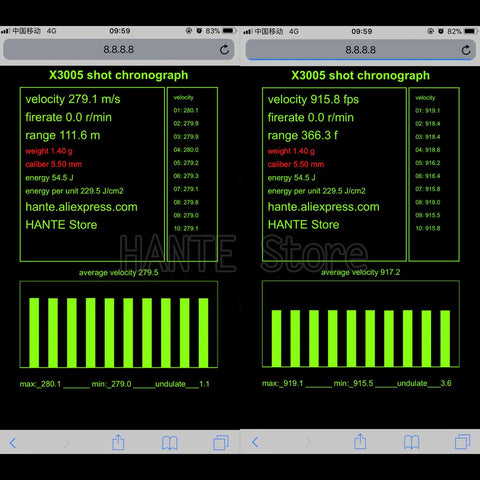Tap the battery icon on right phone status bar
The width and height of the screenshot is (480, 480).
pyautogui.click(x=471, y=31)
